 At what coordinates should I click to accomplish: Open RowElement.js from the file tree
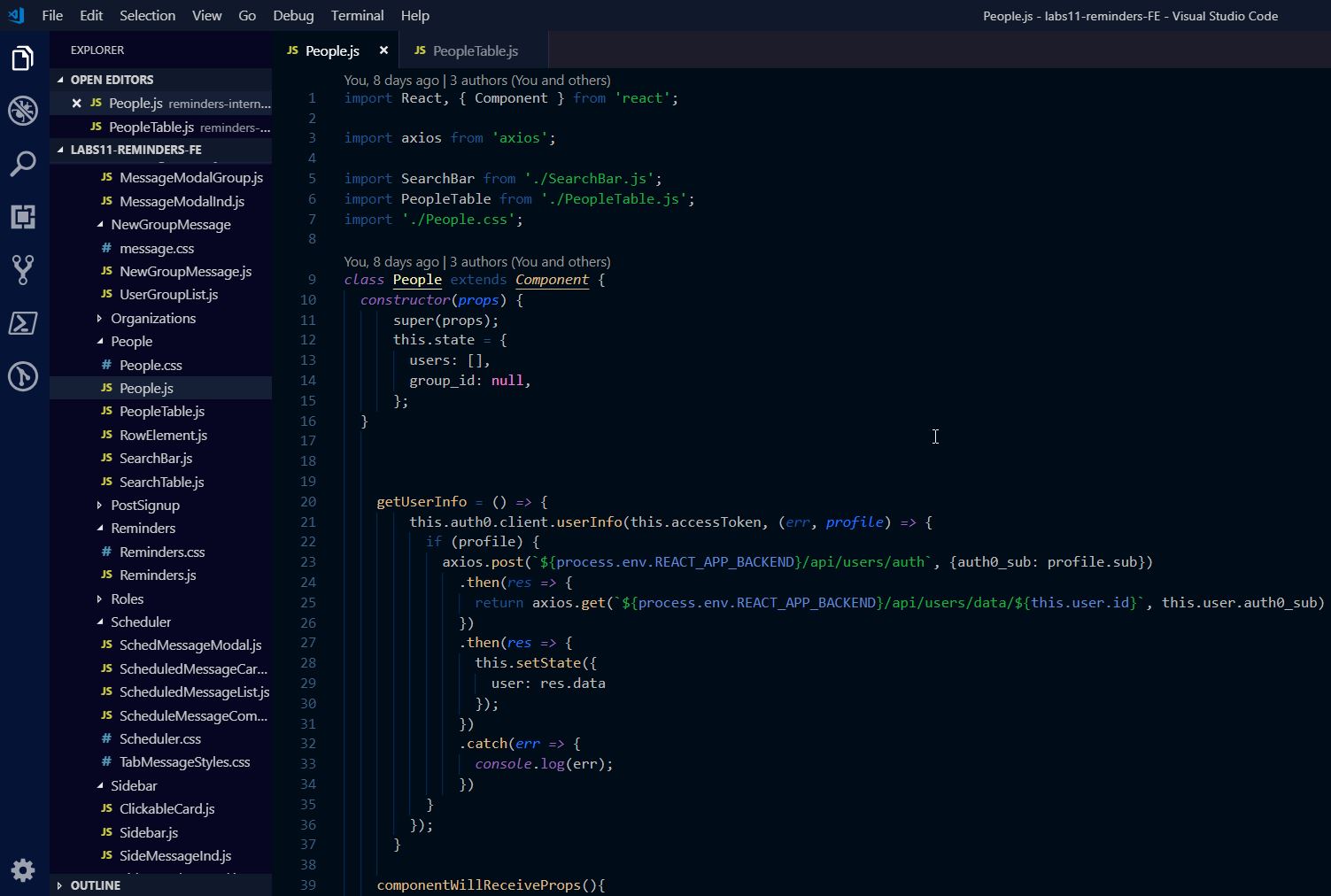163,436
